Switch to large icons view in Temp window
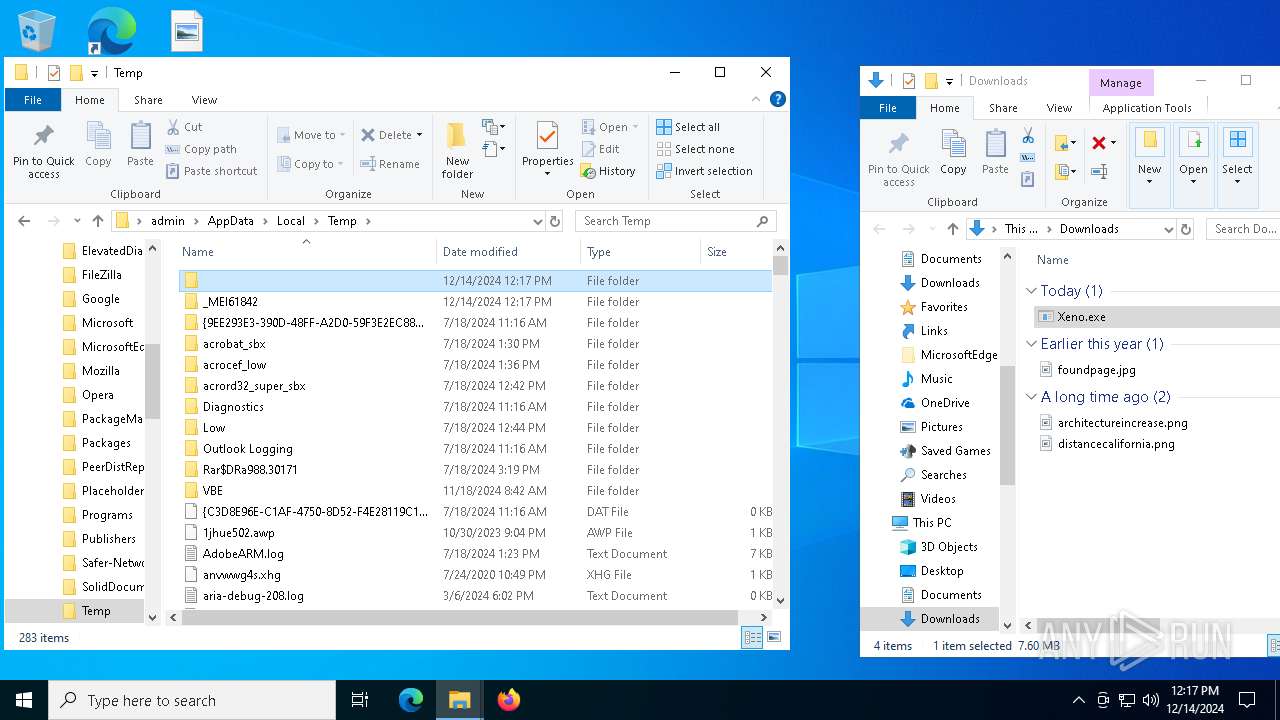This screenshot has width=1280, height=720. pos(773,637)
